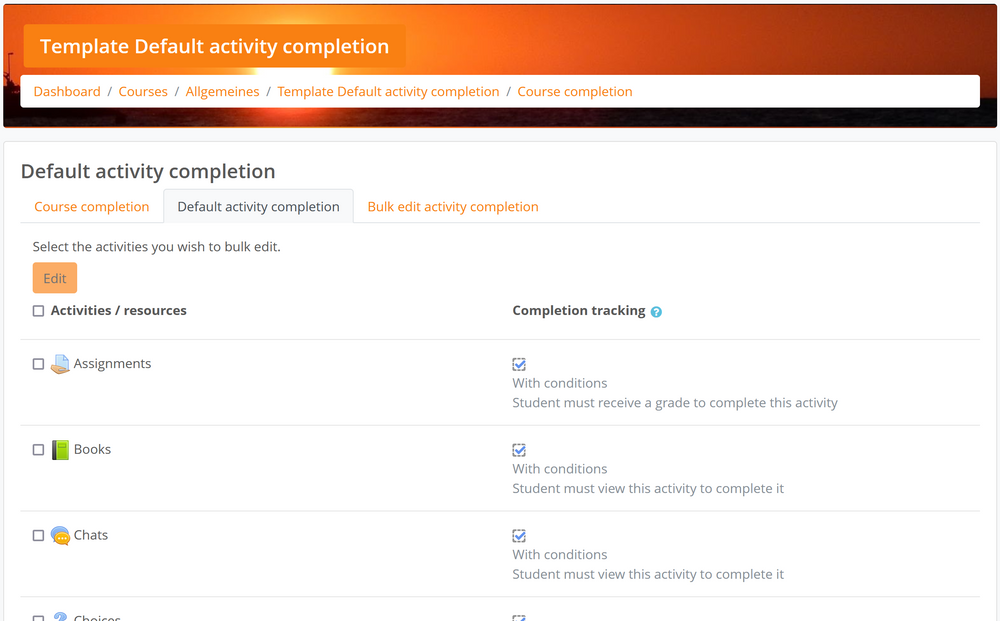Check the Assignments row selection checkbox
Image resolution: width=1000 pixels, height=621 pixels.
(38, 363)
